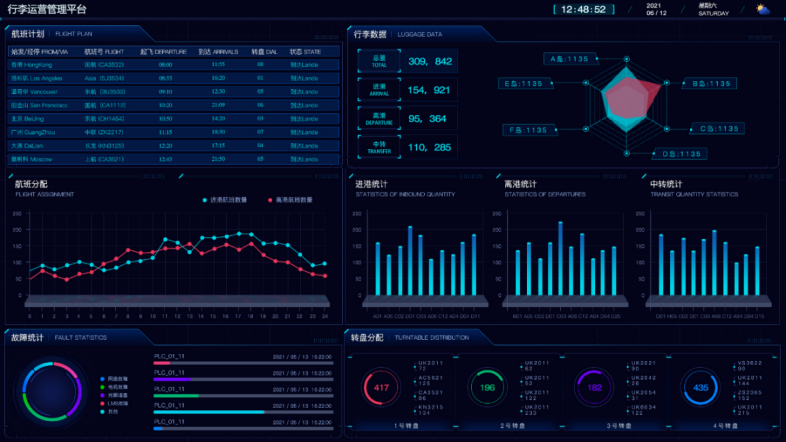Click the green PLC_01_11 progress bar

pos(244,396)
